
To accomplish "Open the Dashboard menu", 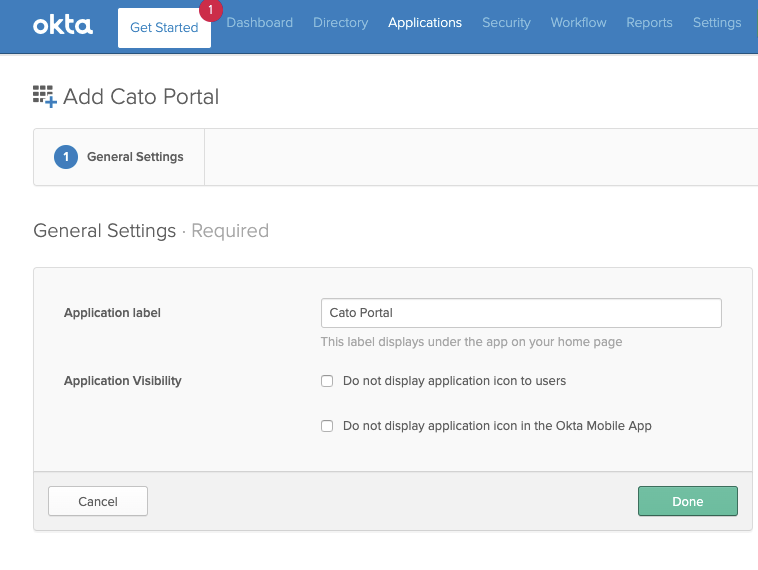I will pyautogui.click(x=260, y=23).
